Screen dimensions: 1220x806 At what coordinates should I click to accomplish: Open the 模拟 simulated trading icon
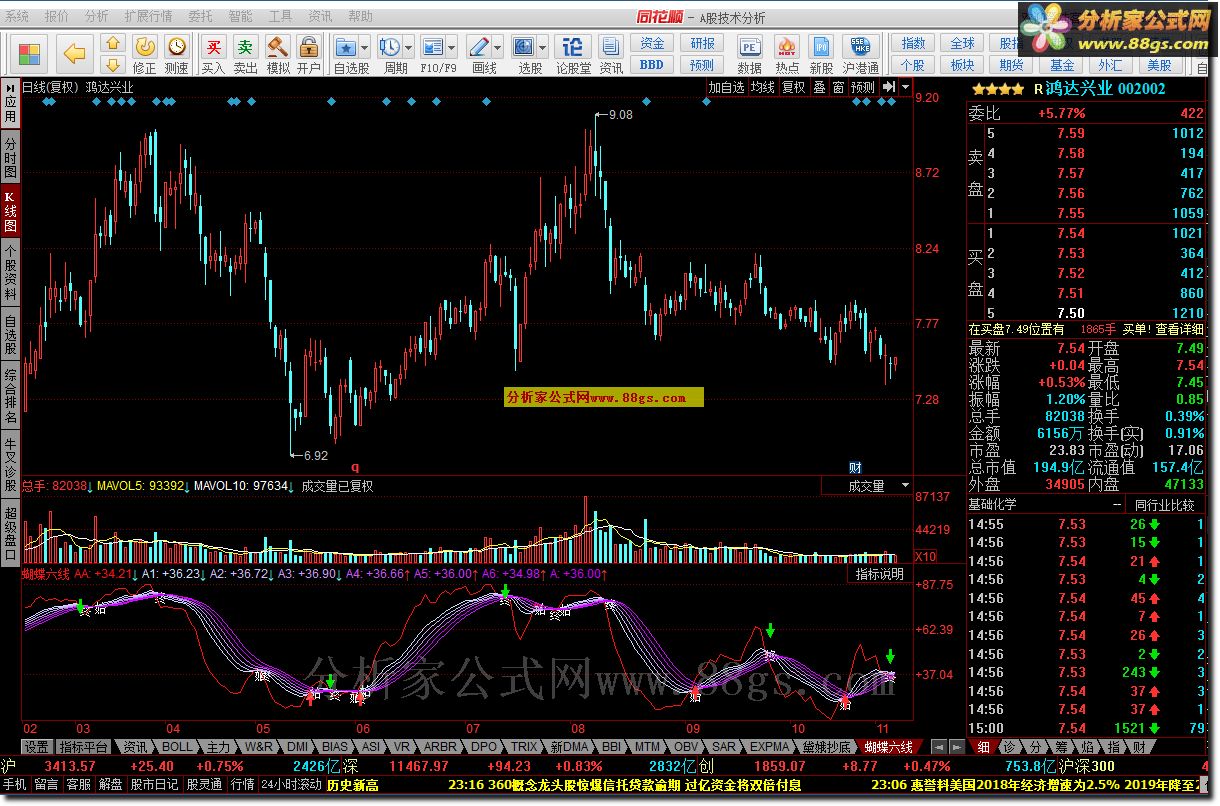click(x=278, y=54)
